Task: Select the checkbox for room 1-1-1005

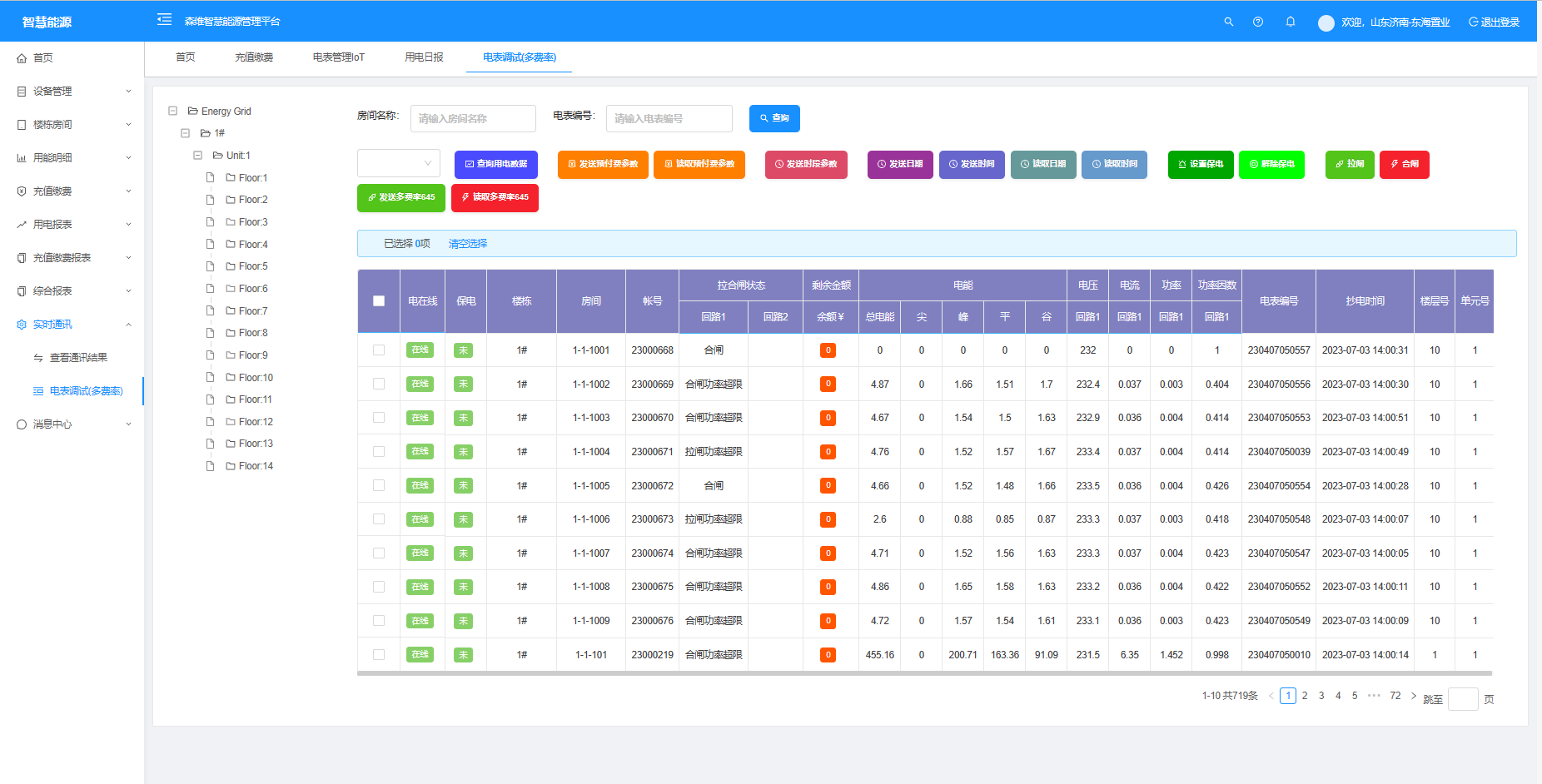Action: (x=379, y=485)
